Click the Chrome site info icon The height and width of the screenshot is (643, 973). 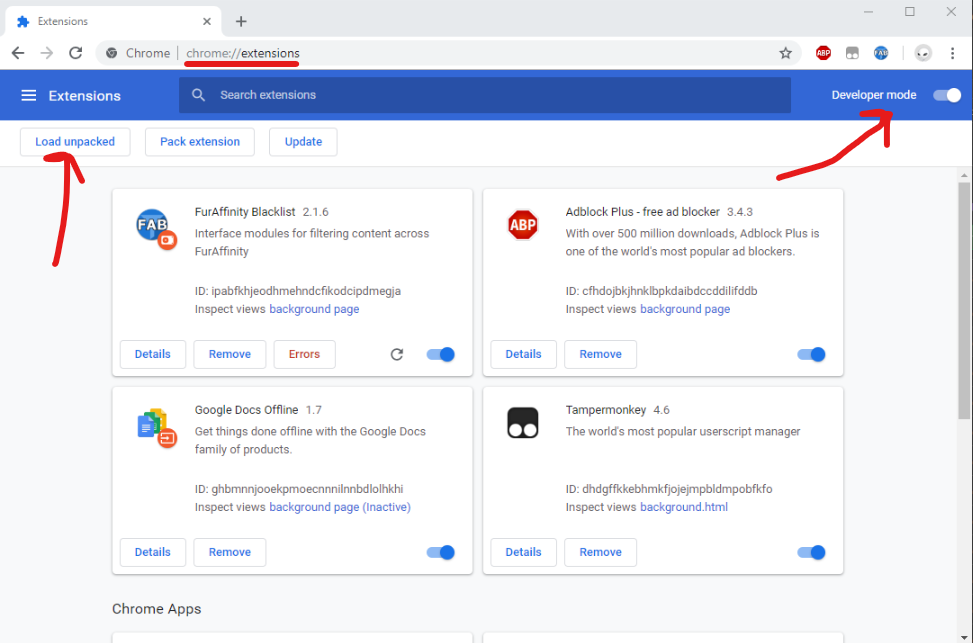tap(112, 53)
